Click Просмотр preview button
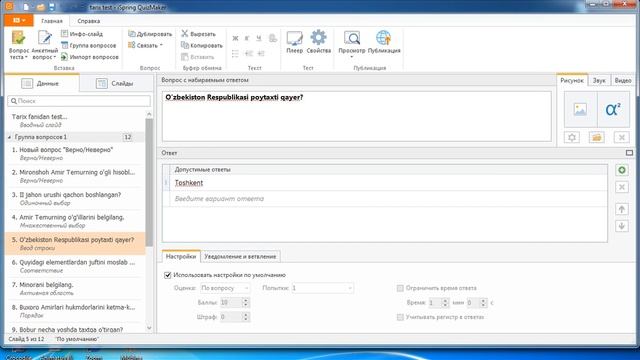 tap(351, 44)
